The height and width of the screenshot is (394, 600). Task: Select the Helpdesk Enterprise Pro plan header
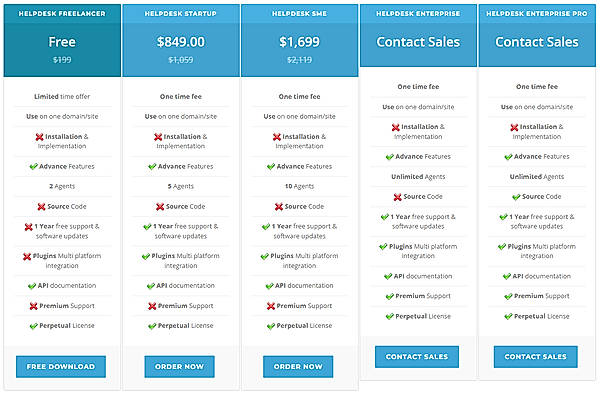tap(537, 13)
